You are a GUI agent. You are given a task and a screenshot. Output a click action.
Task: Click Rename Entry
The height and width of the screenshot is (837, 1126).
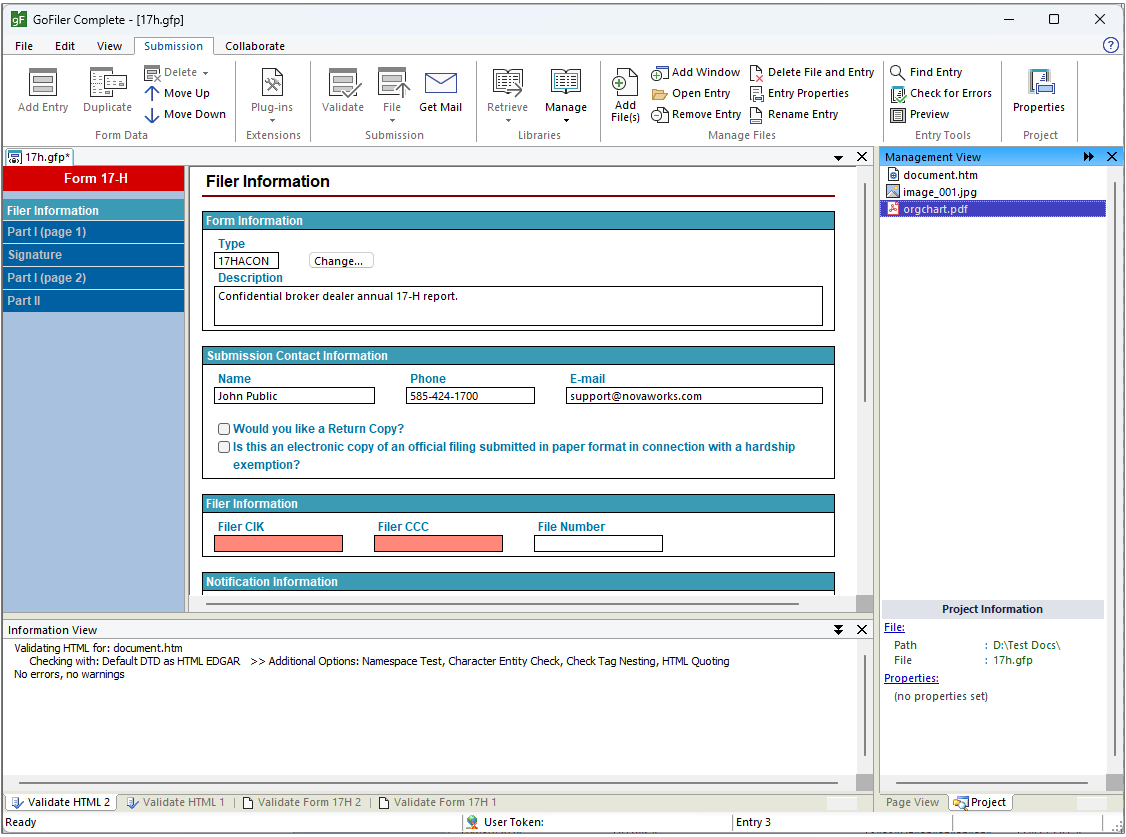(x=794, y=115)
